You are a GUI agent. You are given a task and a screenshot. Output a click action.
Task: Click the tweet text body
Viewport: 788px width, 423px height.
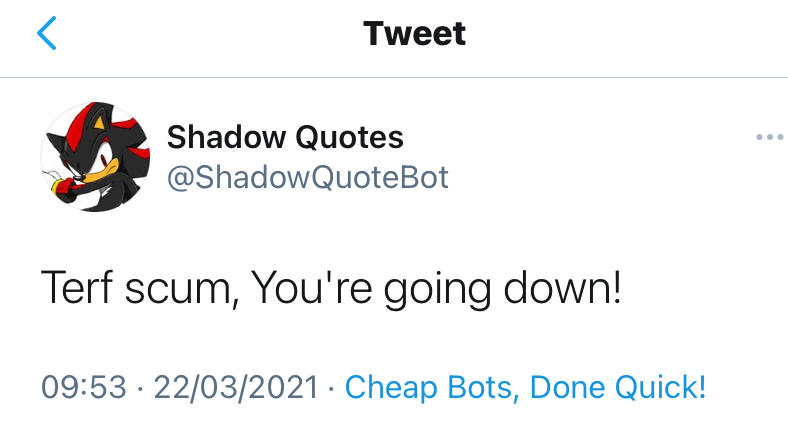tap(331, 289)
